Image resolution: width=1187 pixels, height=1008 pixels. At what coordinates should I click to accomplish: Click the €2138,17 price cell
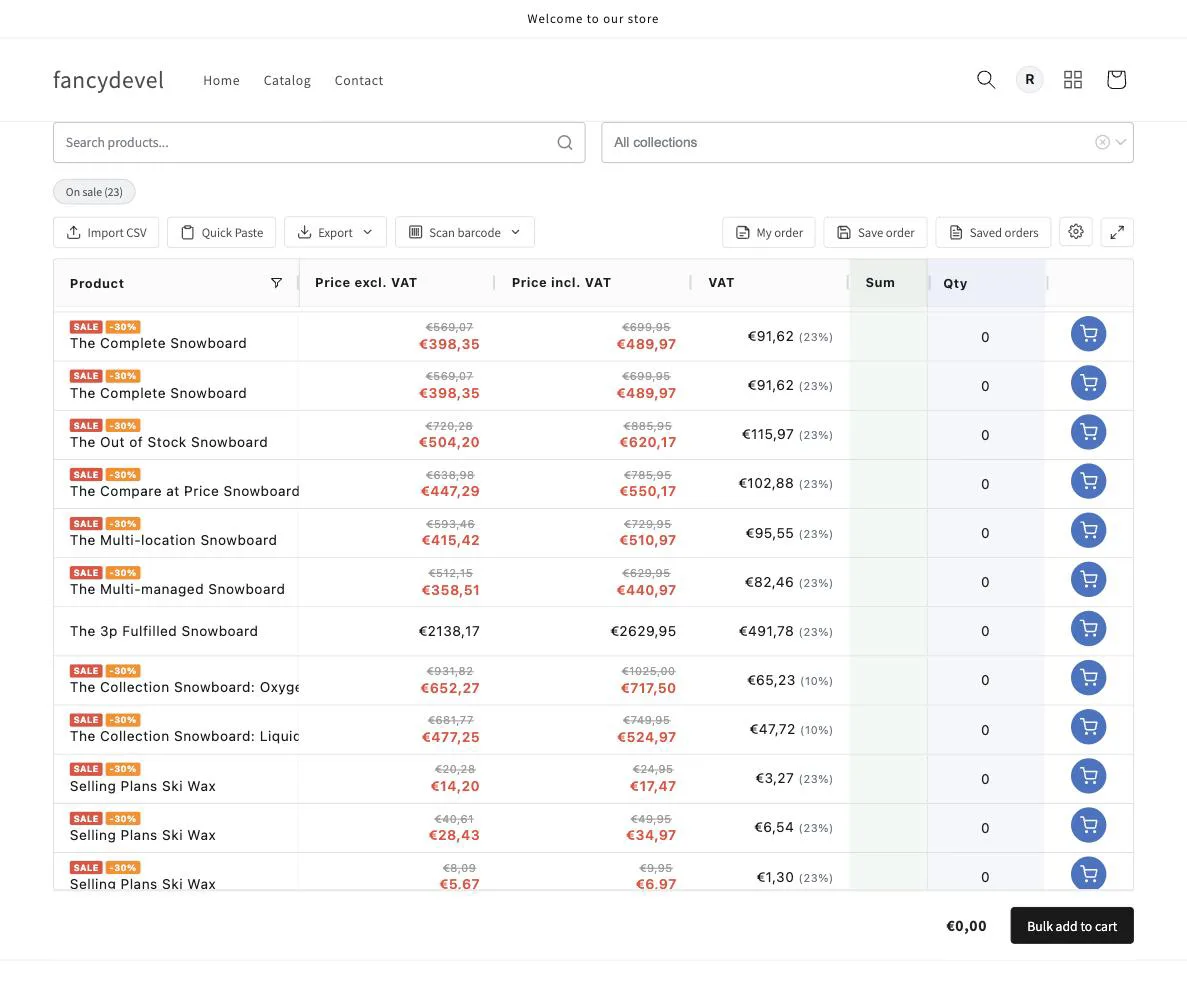pyautogui.click(x=449, y=631)
